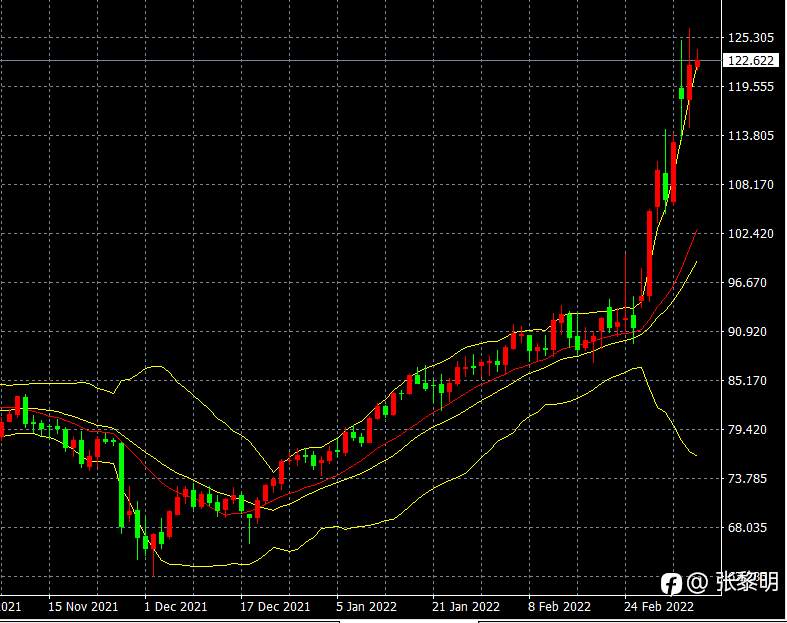Screen dimensions: 787x623
Task: Click the current price label 122.622
Action: (x=751, y=61)
